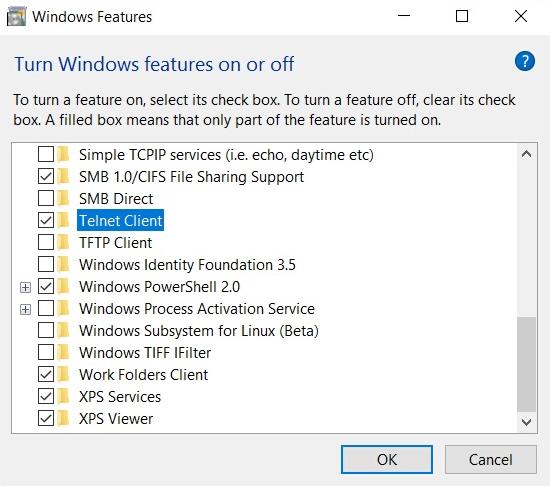Click the folder icon beside Work Folders Client

pos(64,374)
